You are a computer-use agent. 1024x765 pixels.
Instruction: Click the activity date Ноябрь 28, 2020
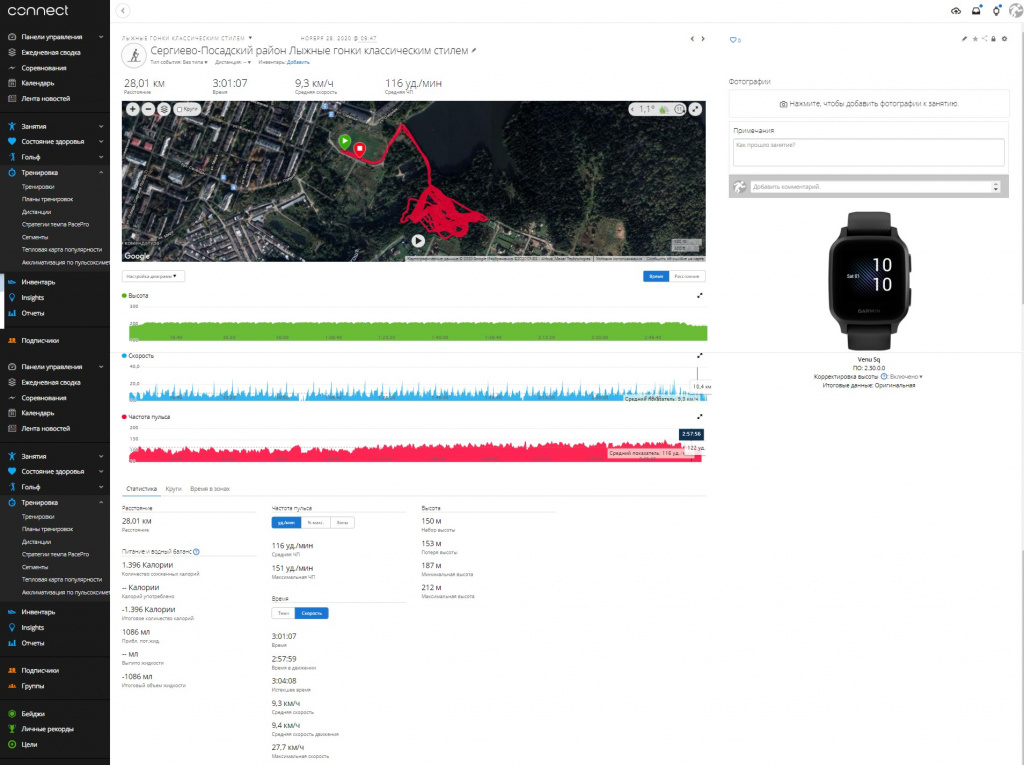338,39
